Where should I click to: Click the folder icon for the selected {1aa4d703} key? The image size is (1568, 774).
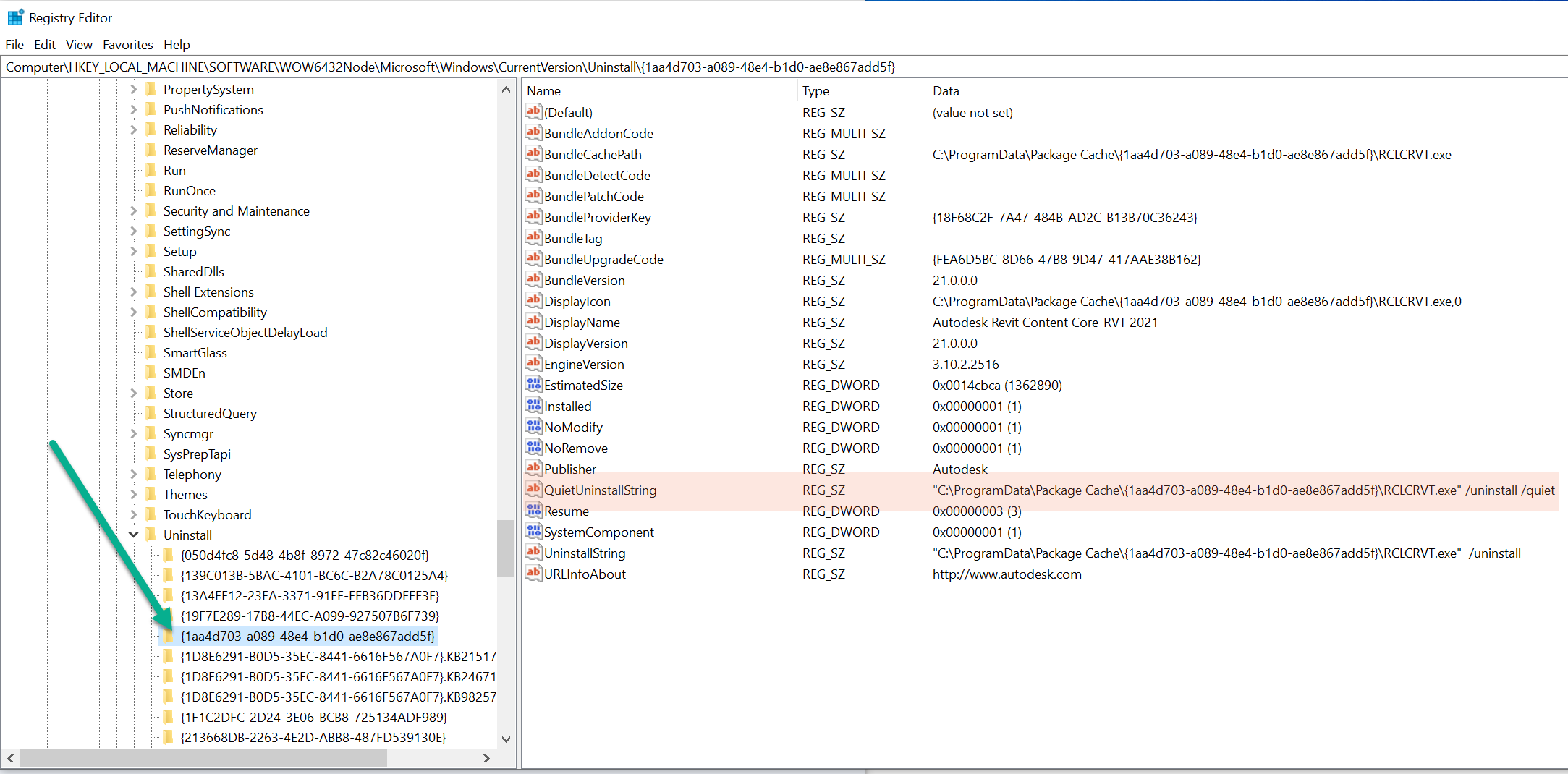(x=169, y=637)
